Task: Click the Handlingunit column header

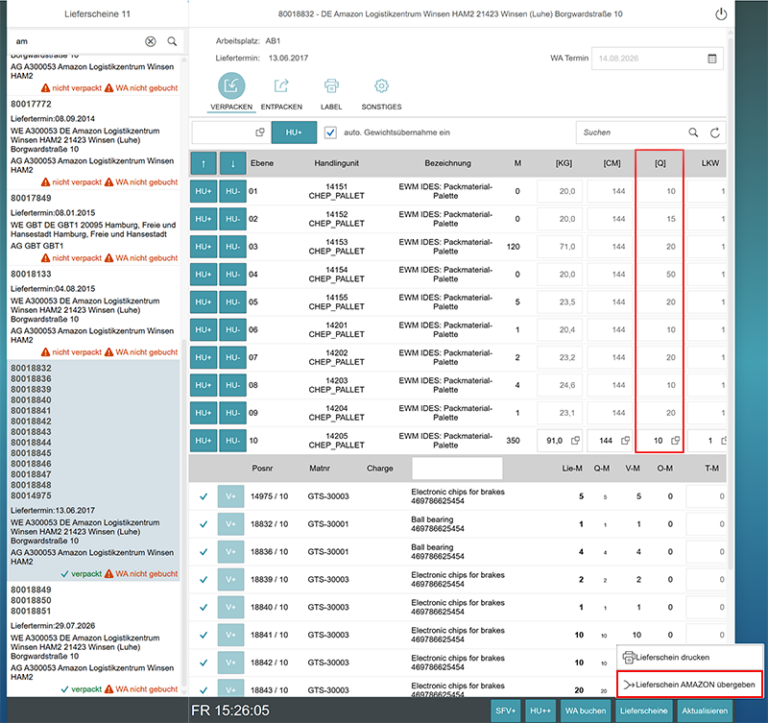Action: 336,163
